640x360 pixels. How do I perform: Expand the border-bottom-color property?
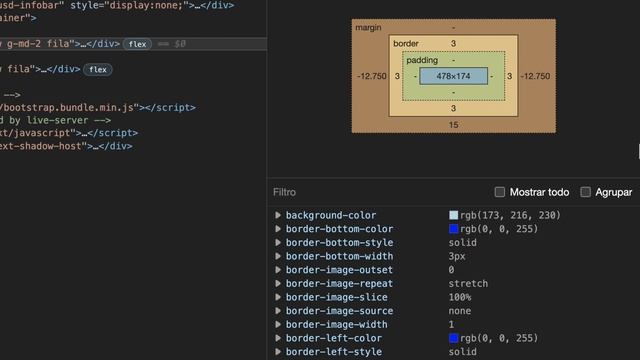pyautogui.click(x=278, y=229)
